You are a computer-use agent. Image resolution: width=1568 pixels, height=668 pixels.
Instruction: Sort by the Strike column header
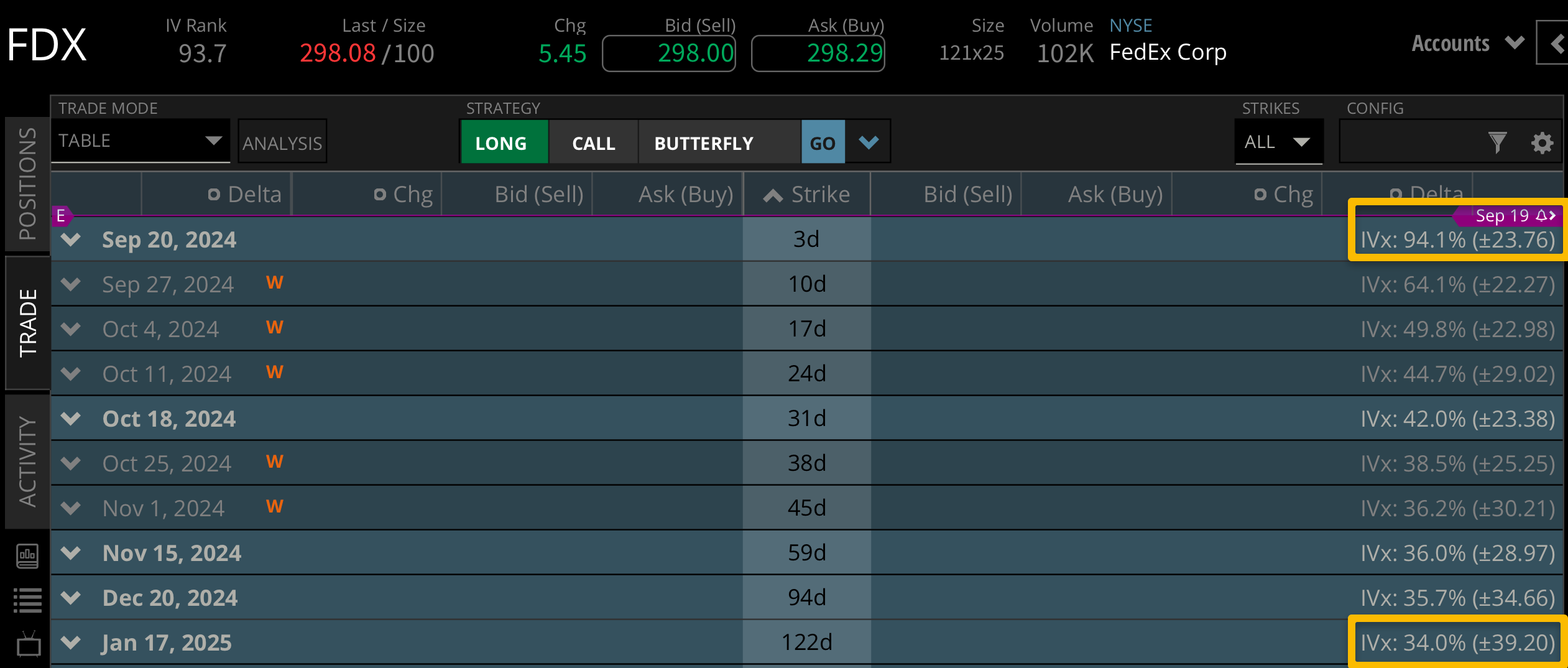click(x=807, y=195)
